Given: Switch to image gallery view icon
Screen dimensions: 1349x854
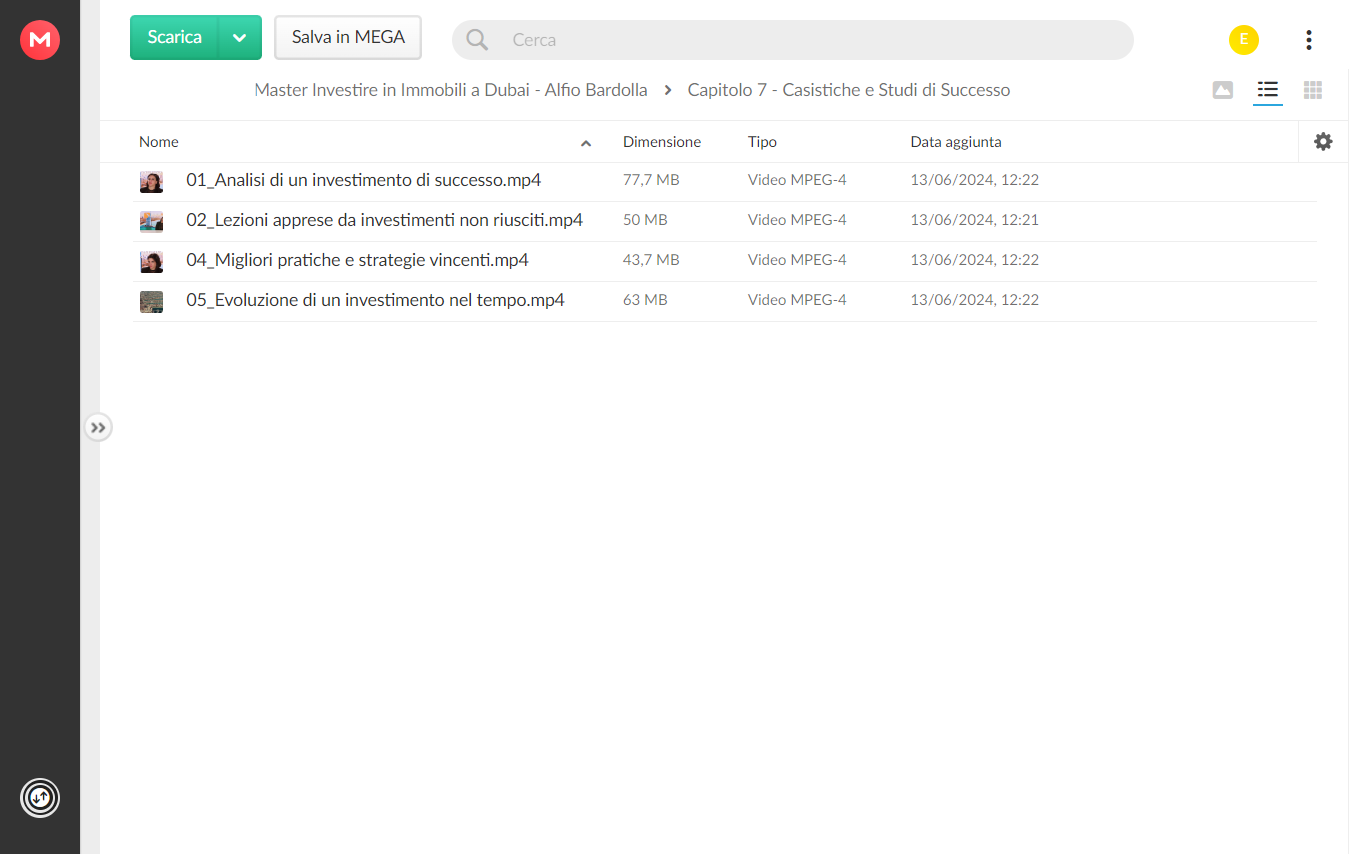Looking at the screenshot, I should [x=1222, y=90].
